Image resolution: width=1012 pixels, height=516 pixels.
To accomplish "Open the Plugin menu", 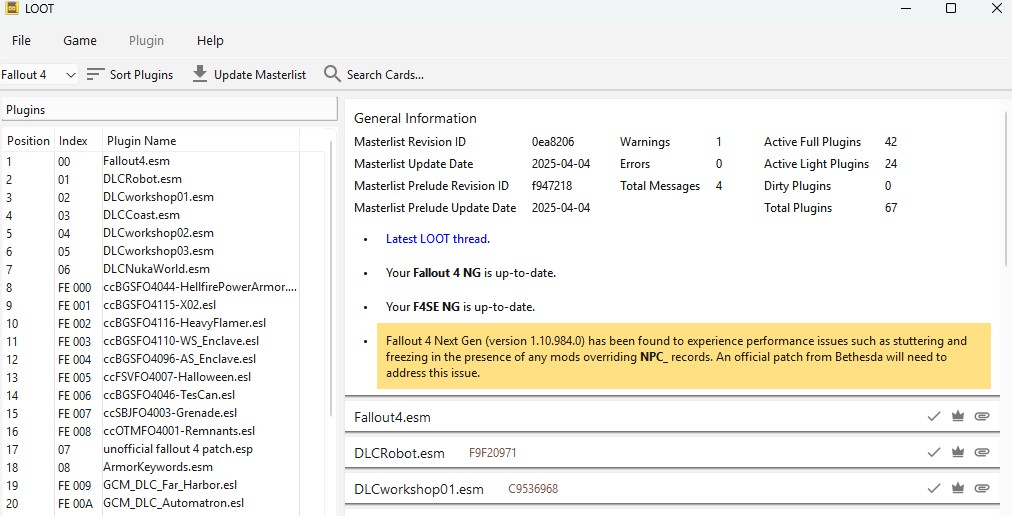I will click(x=147, y=40).
